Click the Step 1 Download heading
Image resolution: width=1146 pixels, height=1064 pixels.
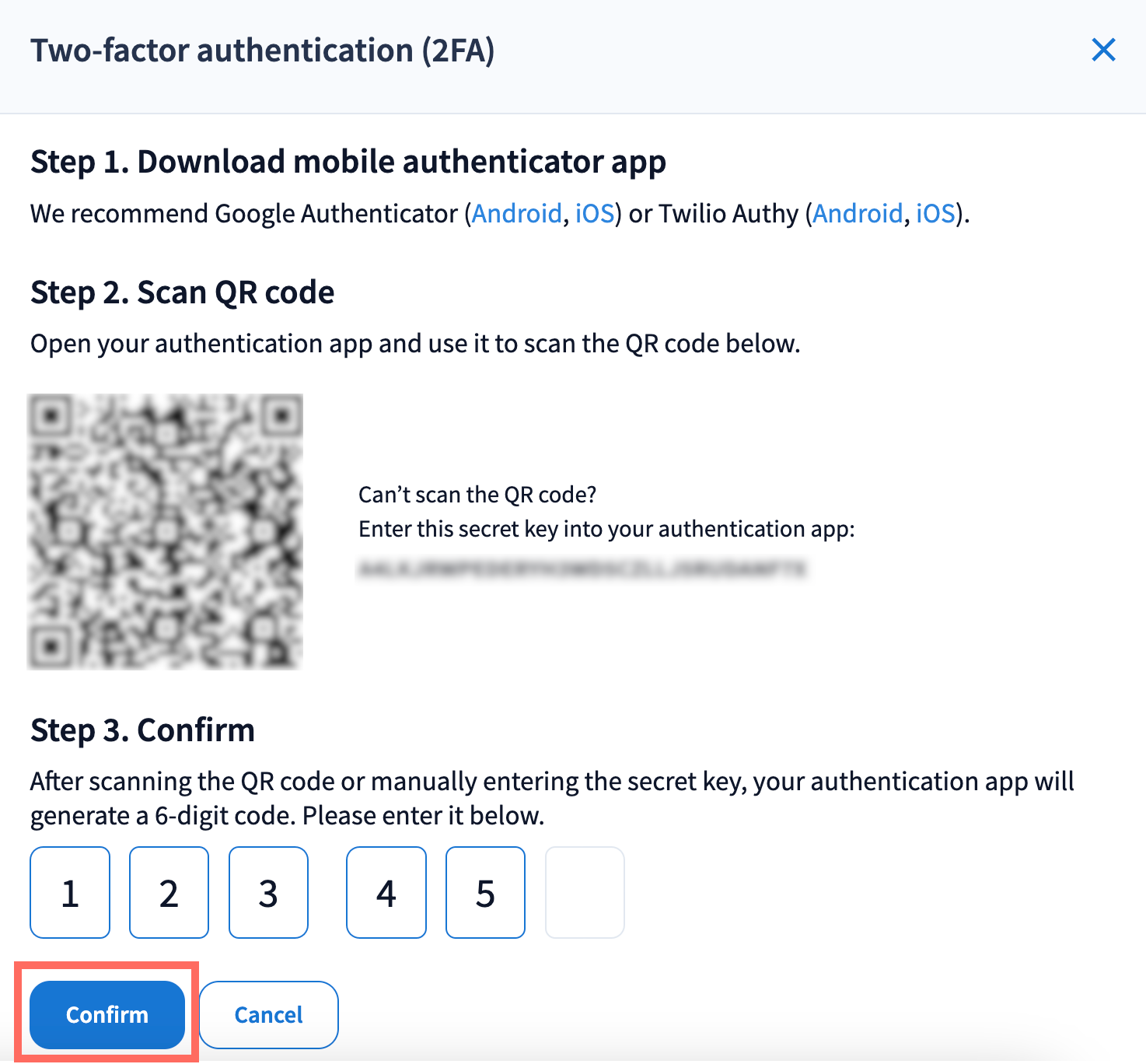(x=348, y=162)
